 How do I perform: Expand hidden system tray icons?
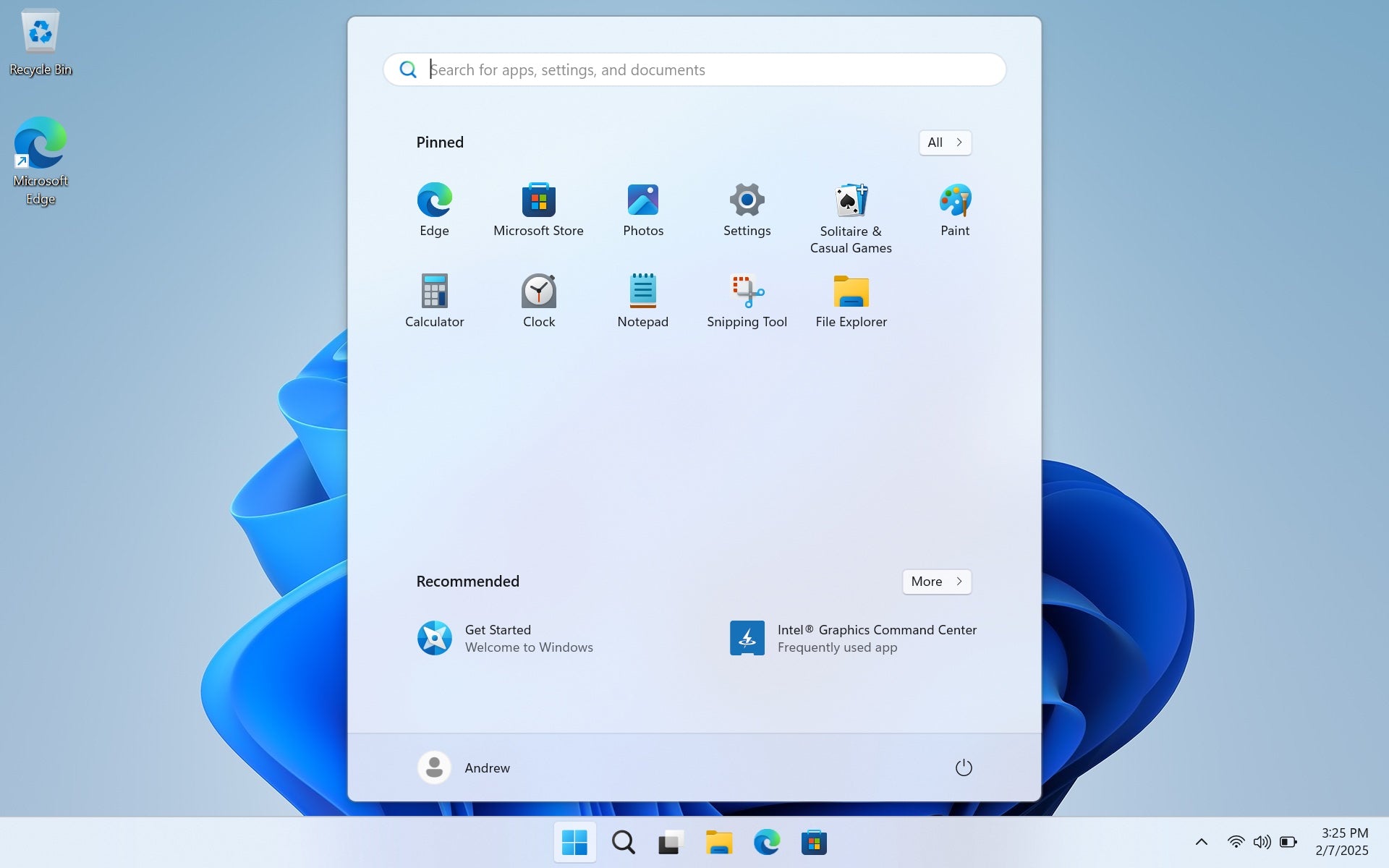1201,841
